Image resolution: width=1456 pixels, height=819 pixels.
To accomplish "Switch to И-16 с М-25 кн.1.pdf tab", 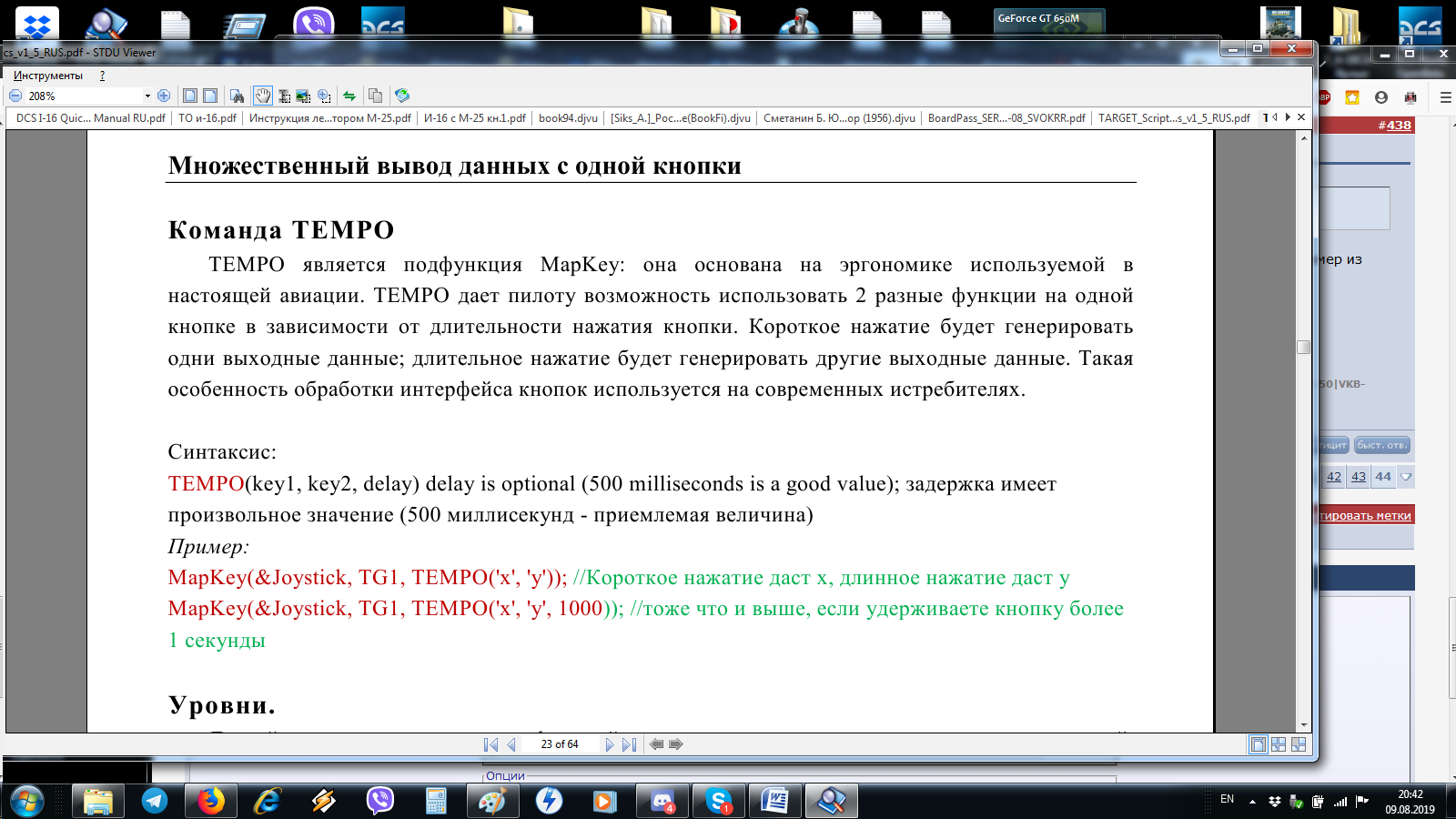I will pos(475,118).
